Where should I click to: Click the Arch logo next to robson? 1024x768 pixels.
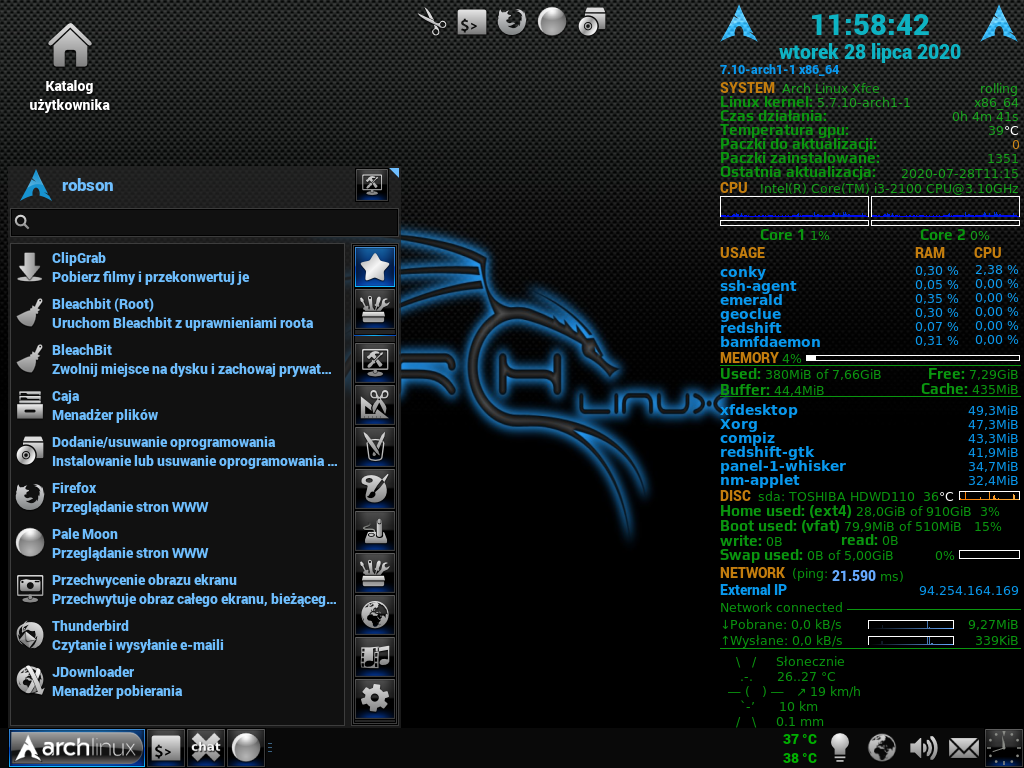pos(36,185)
